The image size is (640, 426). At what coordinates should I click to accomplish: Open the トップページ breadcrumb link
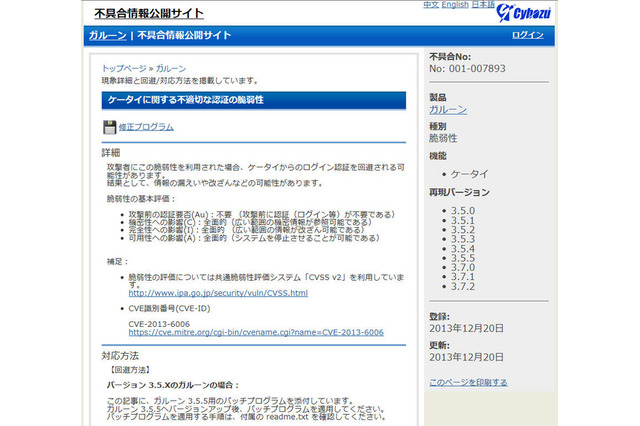point(124,69)
